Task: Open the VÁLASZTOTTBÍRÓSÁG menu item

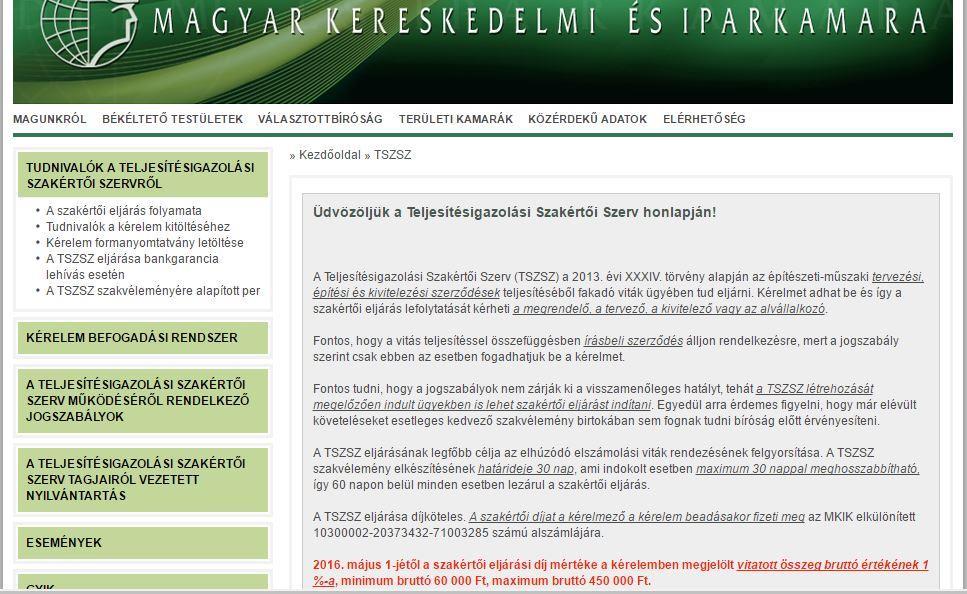Action: click(x=320, y=119)
